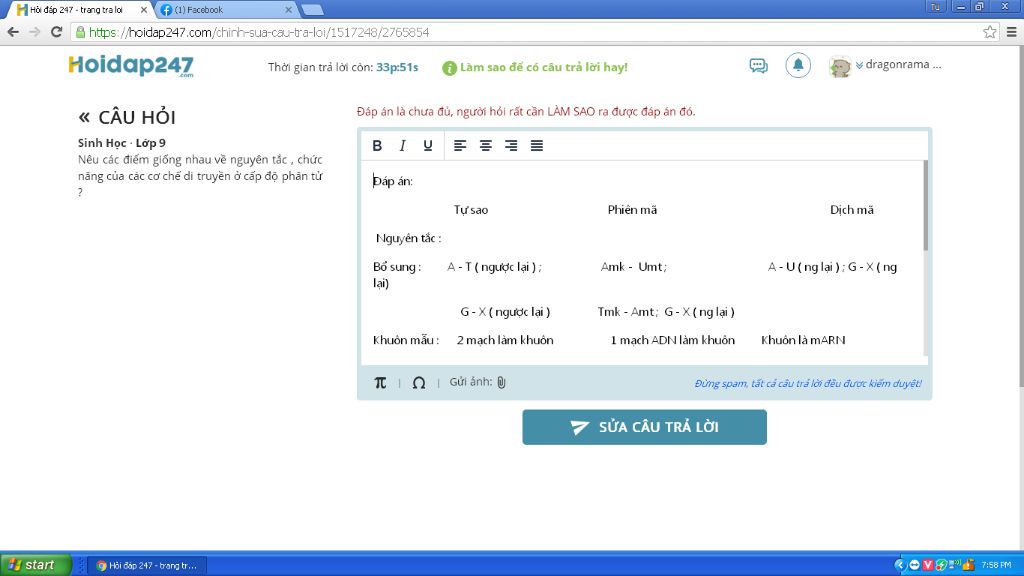Click inside the answer text area
The width and height of the screenshot is (1024, 576).
pyautogui.click(x=643, y=261)
